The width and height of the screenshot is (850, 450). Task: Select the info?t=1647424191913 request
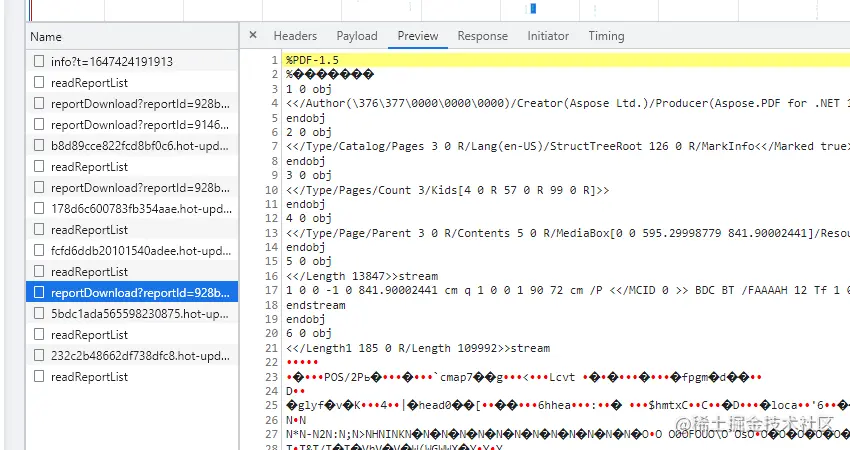[112, 62]
